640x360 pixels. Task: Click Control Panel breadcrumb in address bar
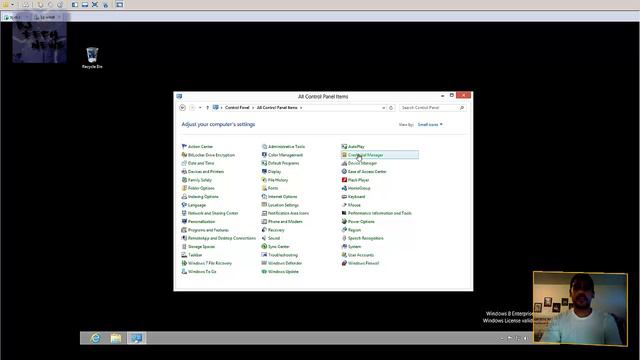point(237,108)
